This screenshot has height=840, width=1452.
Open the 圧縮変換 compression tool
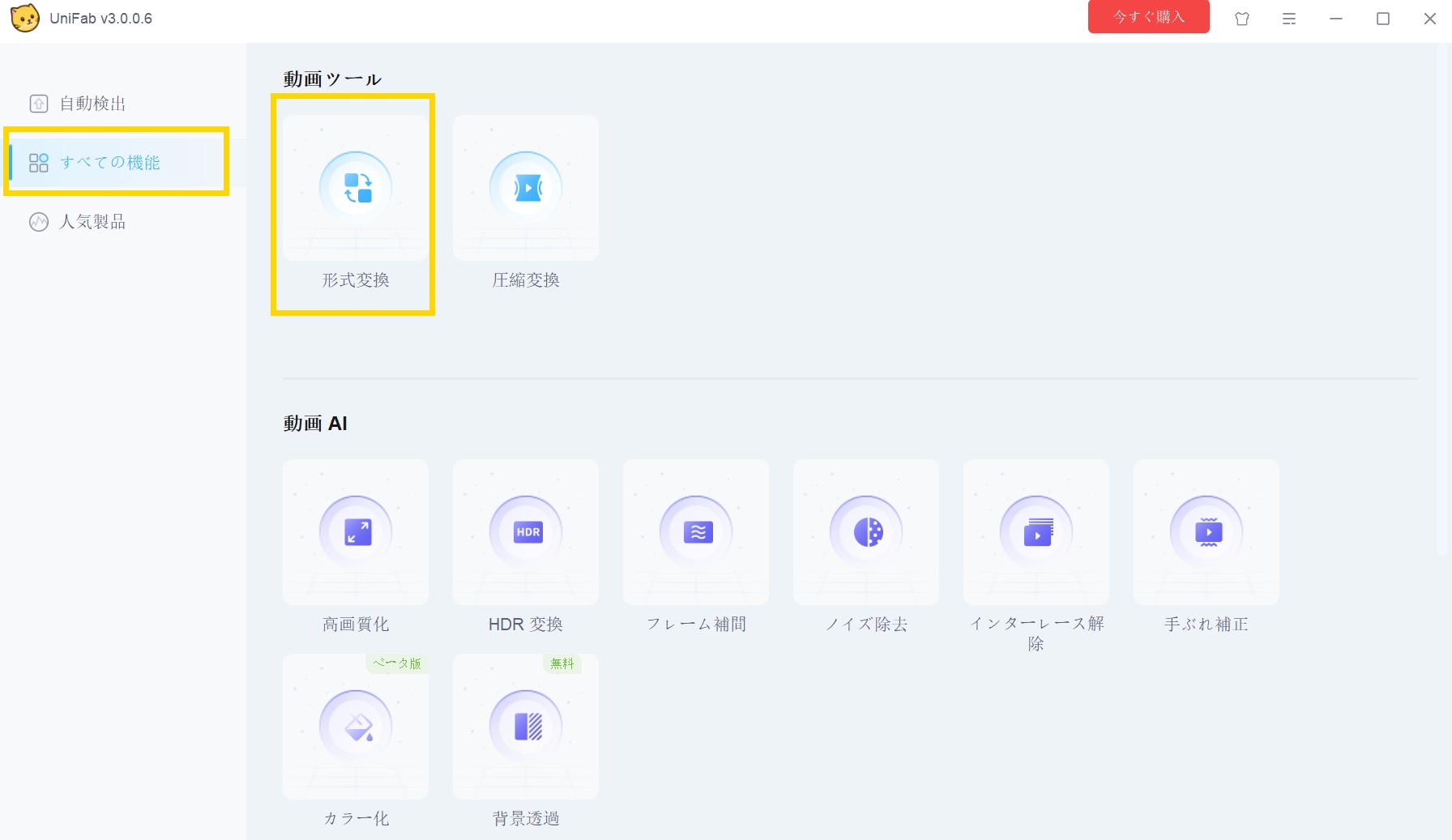point(526,188)
